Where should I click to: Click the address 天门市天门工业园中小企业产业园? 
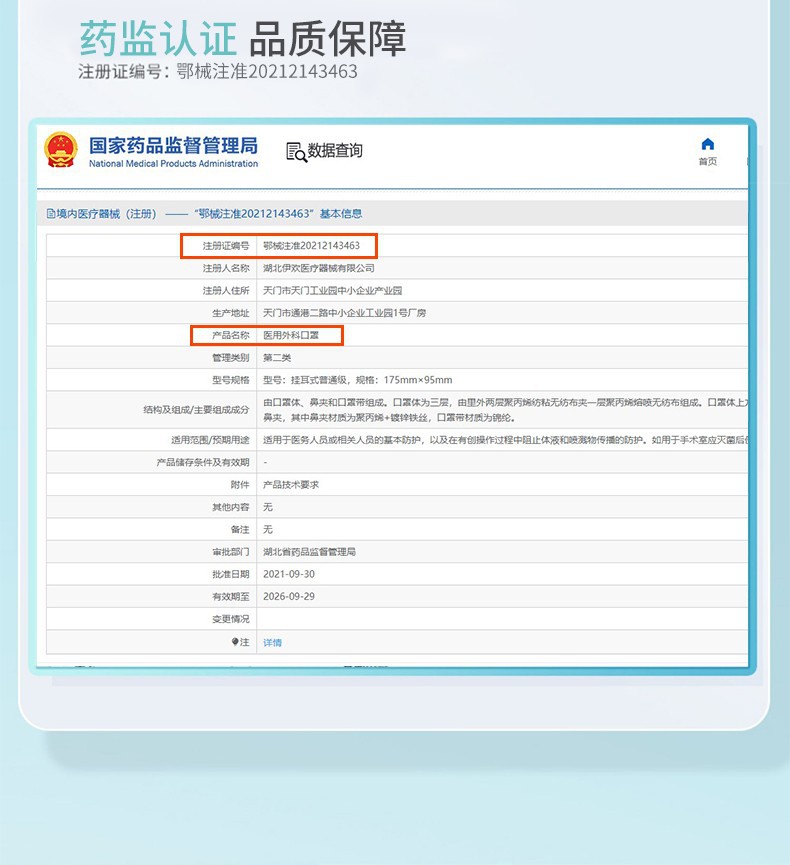tap(332, 290)
